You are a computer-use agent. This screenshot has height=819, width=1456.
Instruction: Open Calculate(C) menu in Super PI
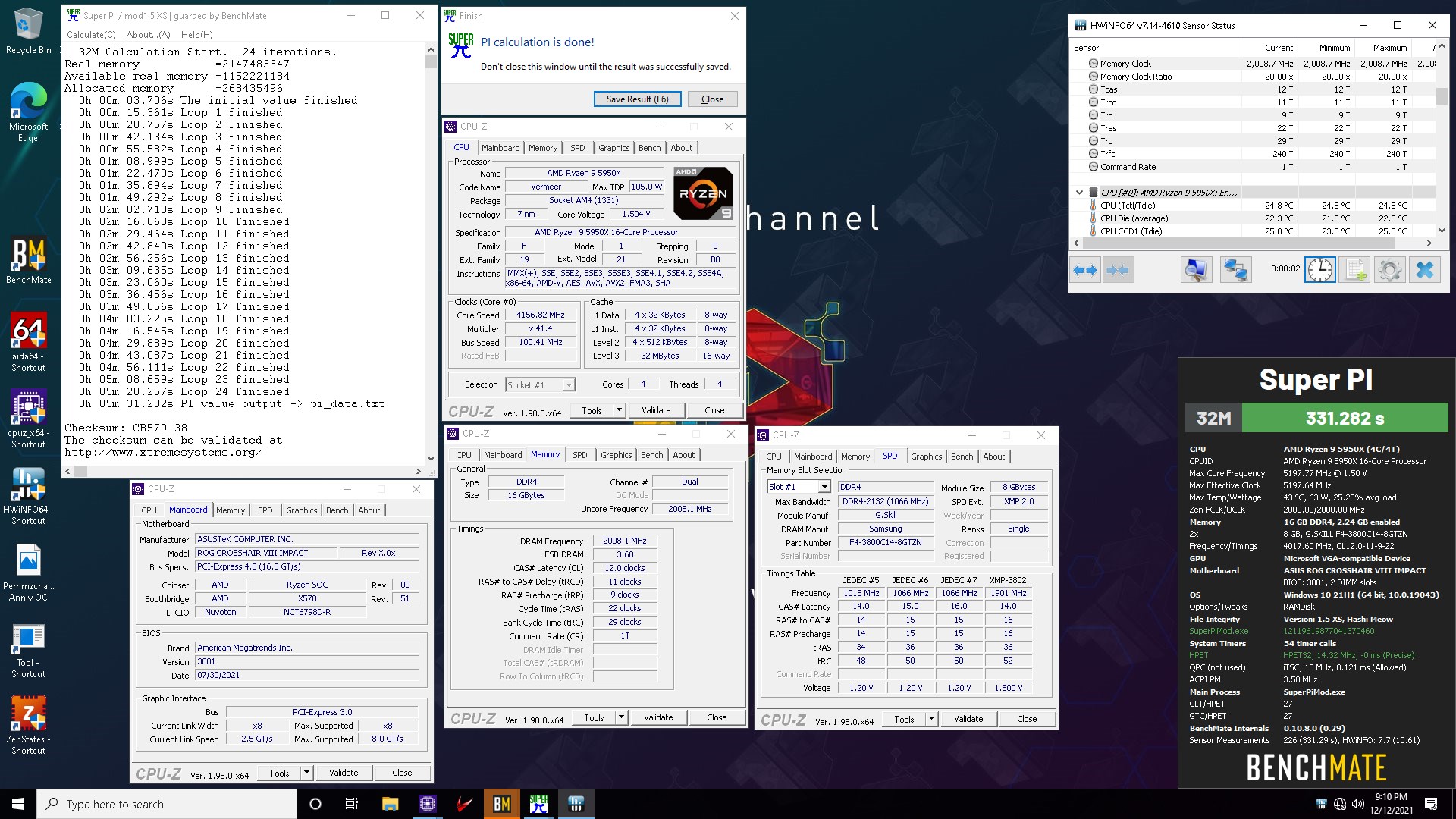[91, 35]
